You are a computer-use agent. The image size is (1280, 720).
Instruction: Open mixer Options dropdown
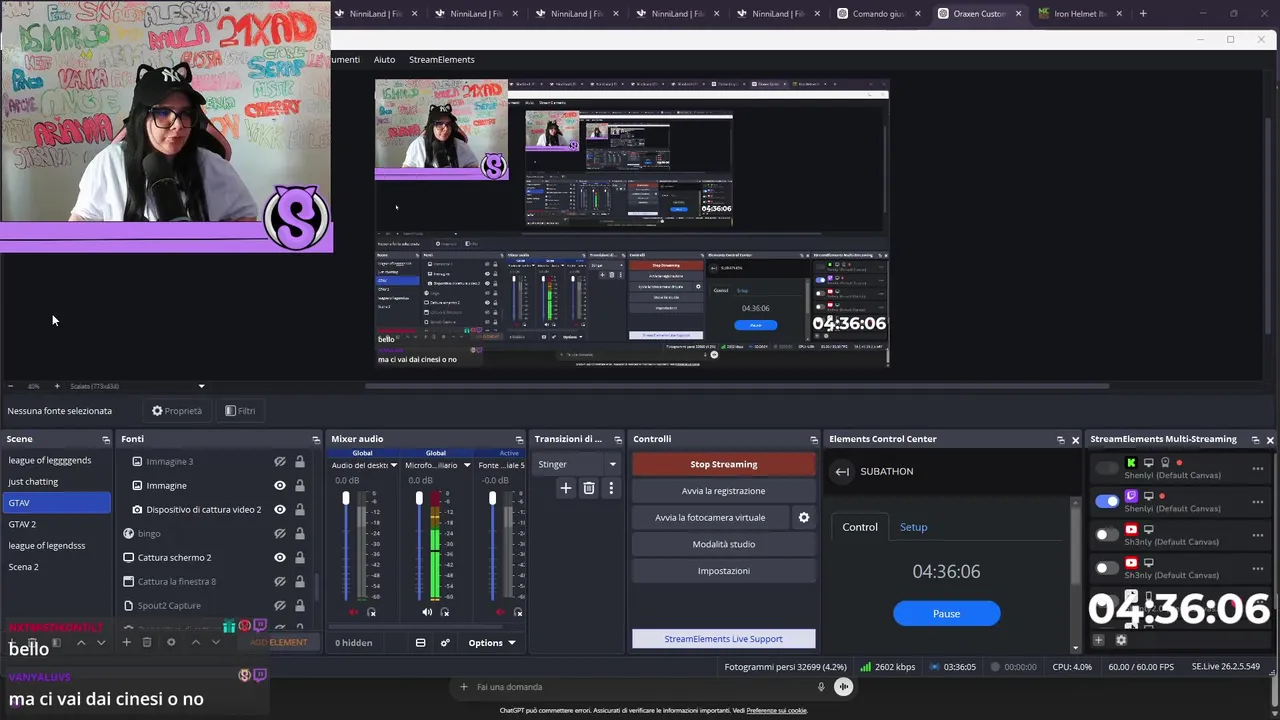click(492, 643)
